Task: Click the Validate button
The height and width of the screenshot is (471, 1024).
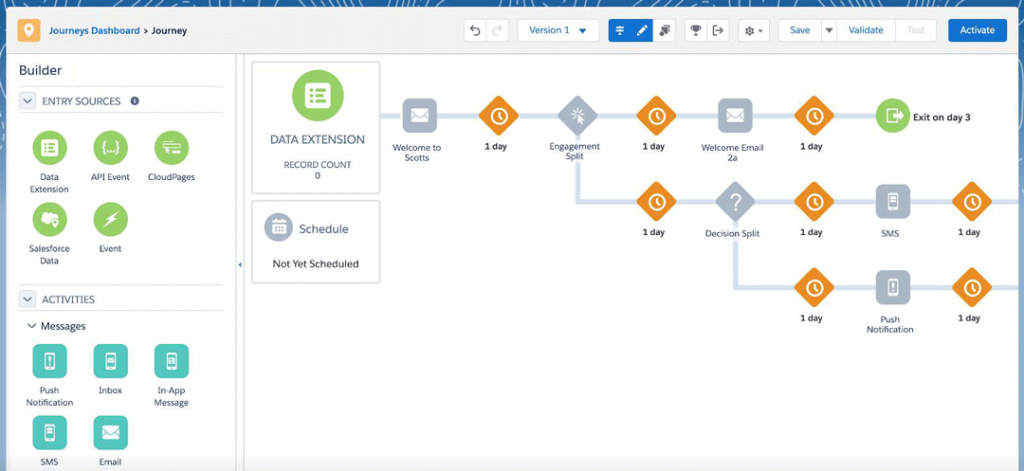Action: pos(865,30)
